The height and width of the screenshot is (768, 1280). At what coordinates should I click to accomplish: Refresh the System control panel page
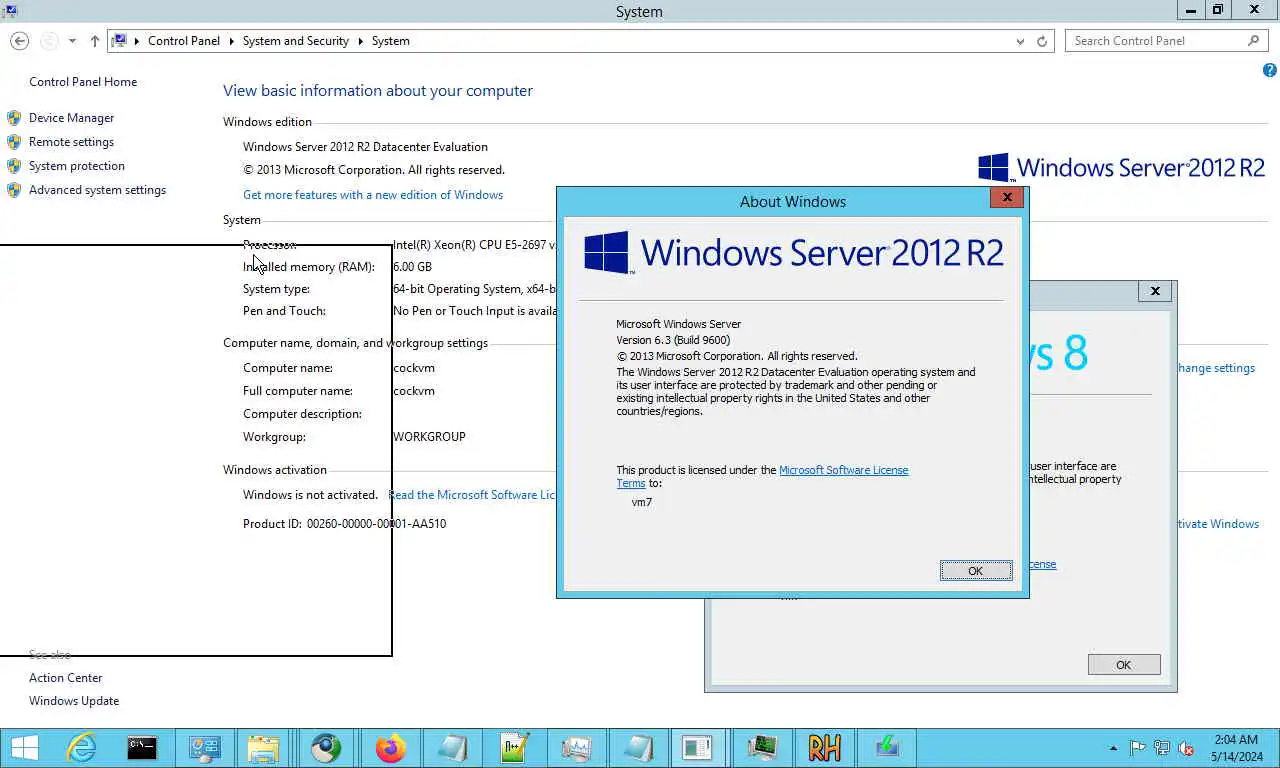pos(1042,41)
